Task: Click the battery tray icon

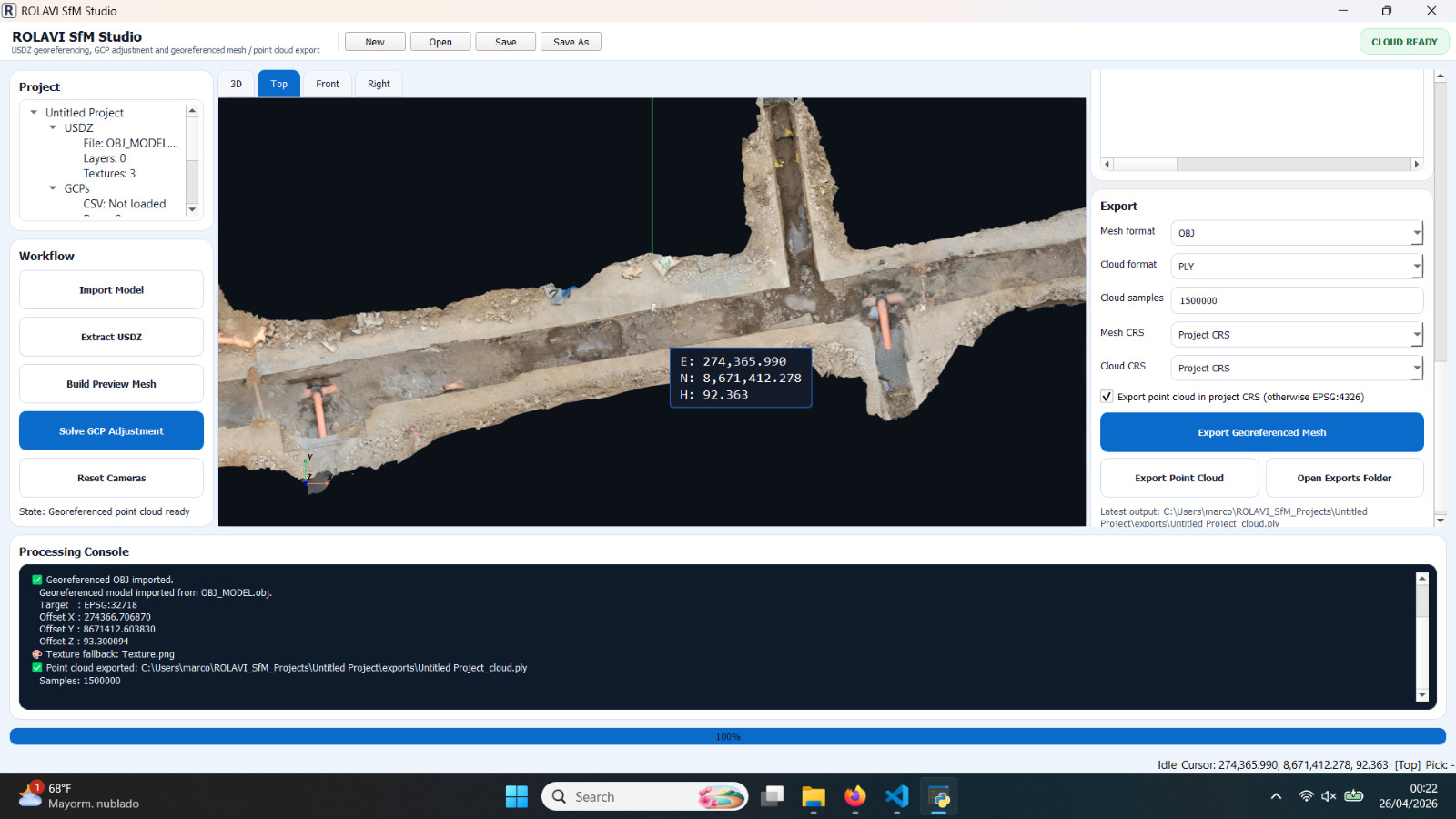Action: 1354,796
